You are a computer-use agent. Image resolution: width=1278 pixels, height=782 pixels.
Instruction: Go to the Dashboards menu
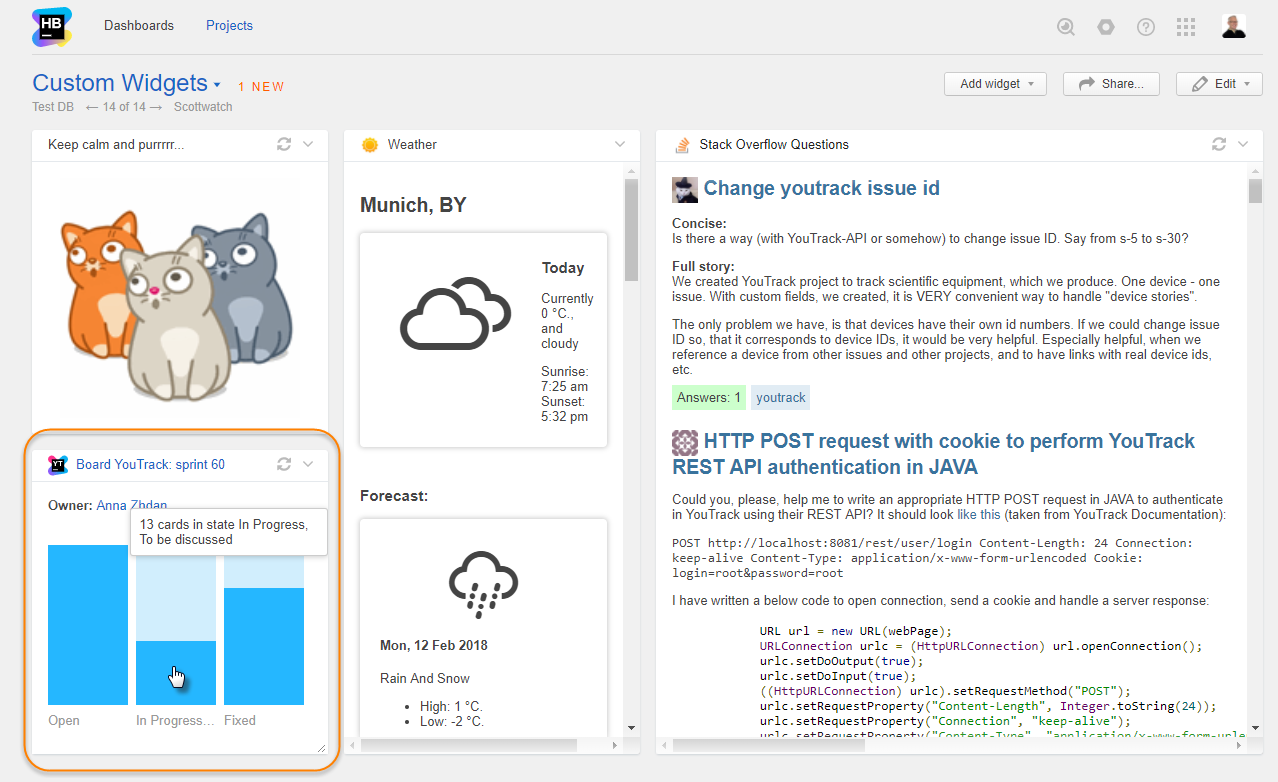[x=139, y=26]
